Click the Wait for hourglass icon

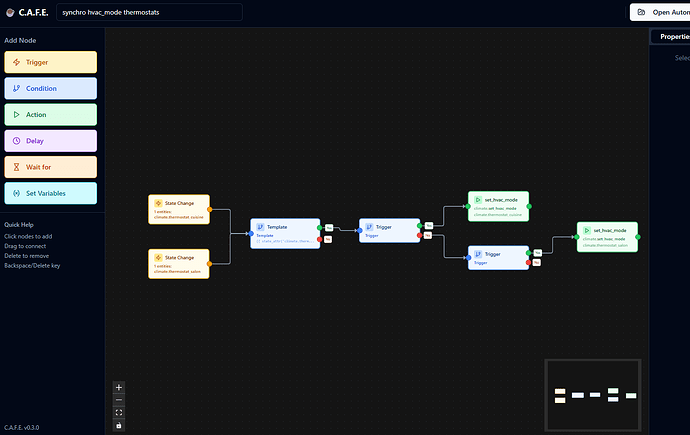16,167
